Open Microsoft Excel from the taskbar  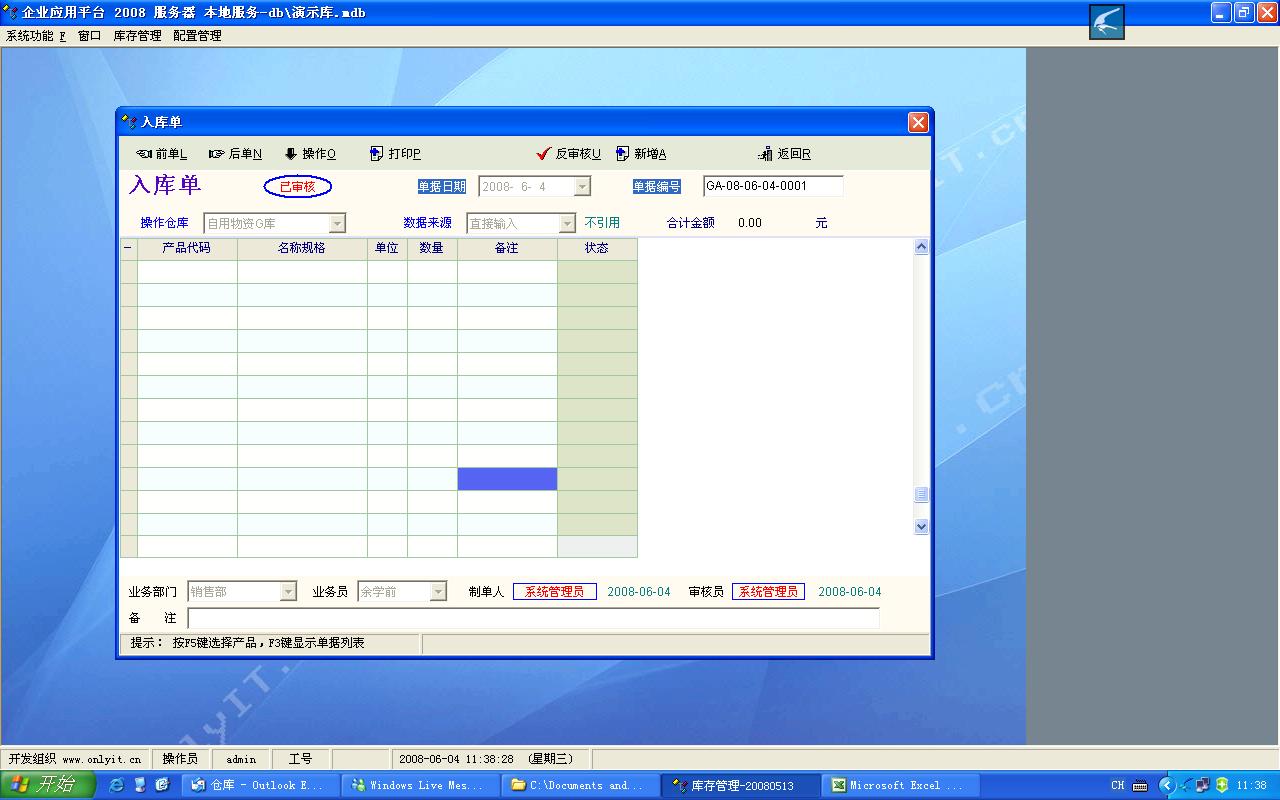(899, 785)
